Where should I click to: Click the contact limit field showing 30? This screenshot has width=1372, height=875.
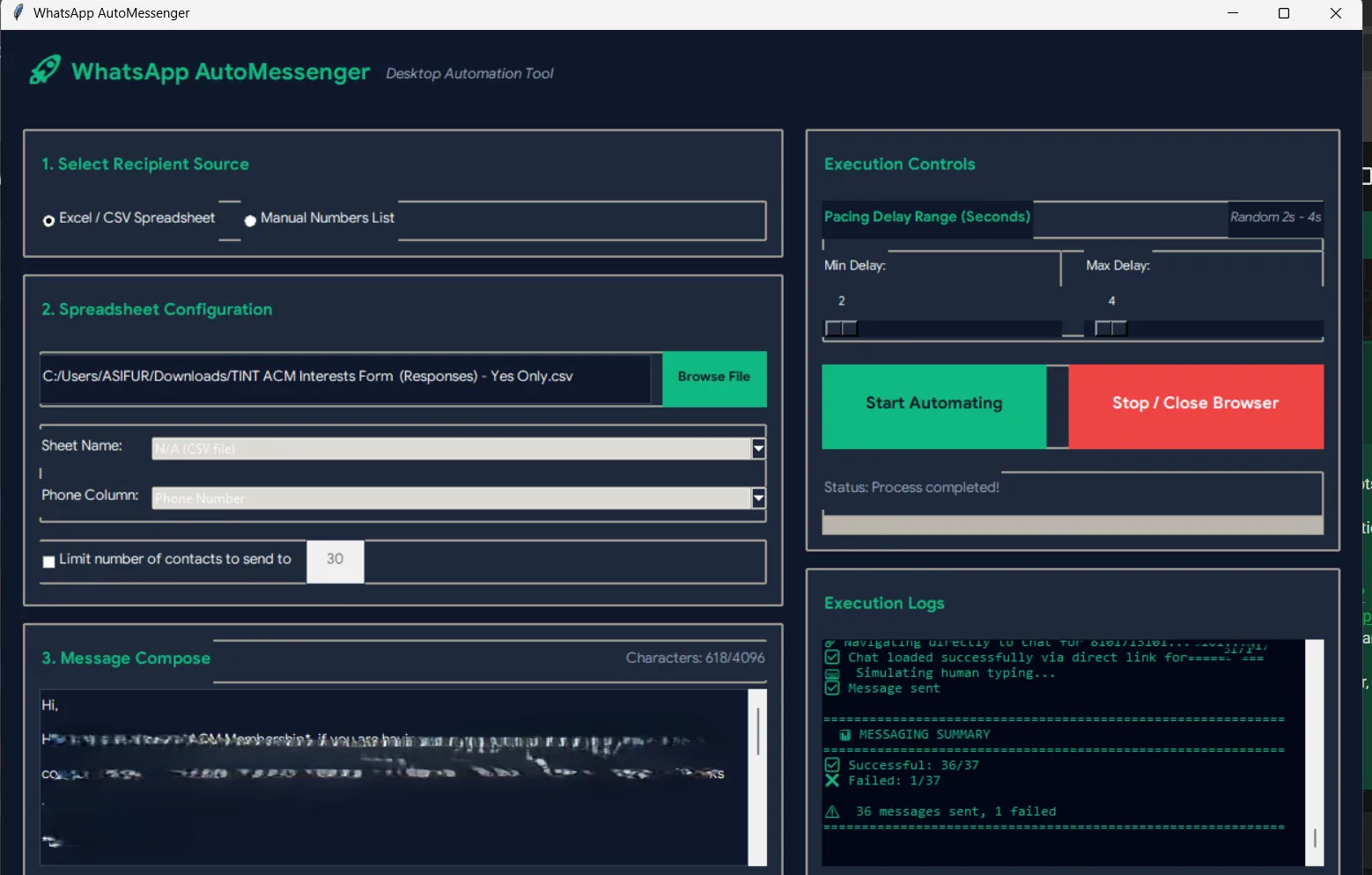coord(335,562)
